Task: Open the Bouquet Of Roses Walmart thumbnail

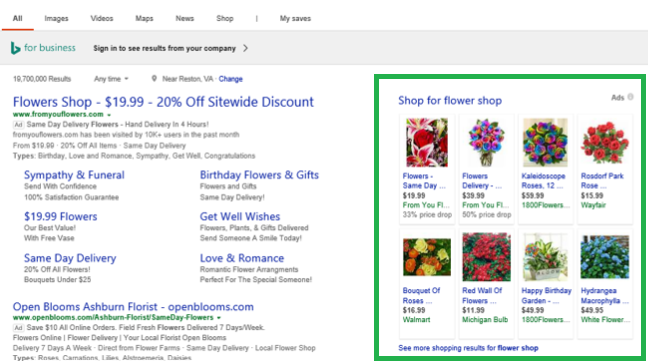Action: click(x=427, y=257)
